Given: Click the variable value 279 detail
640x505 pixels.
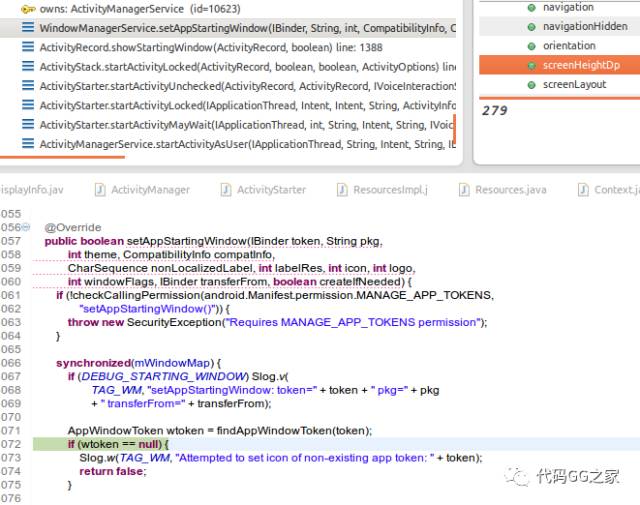Looking at the screenshot, I should tap(495, 111).
